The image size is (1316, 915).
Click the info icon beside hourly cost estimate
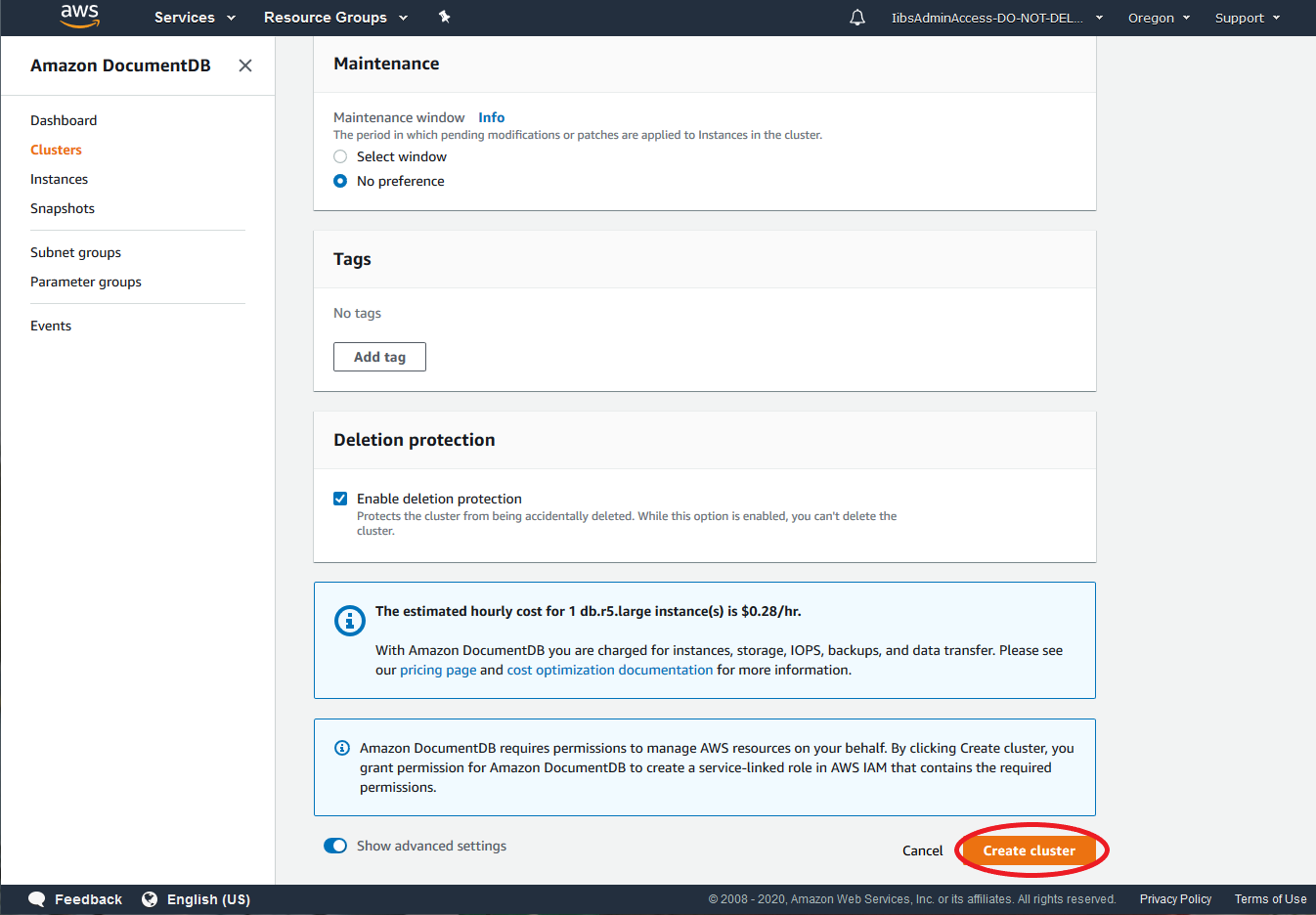(x=349, y=621)
